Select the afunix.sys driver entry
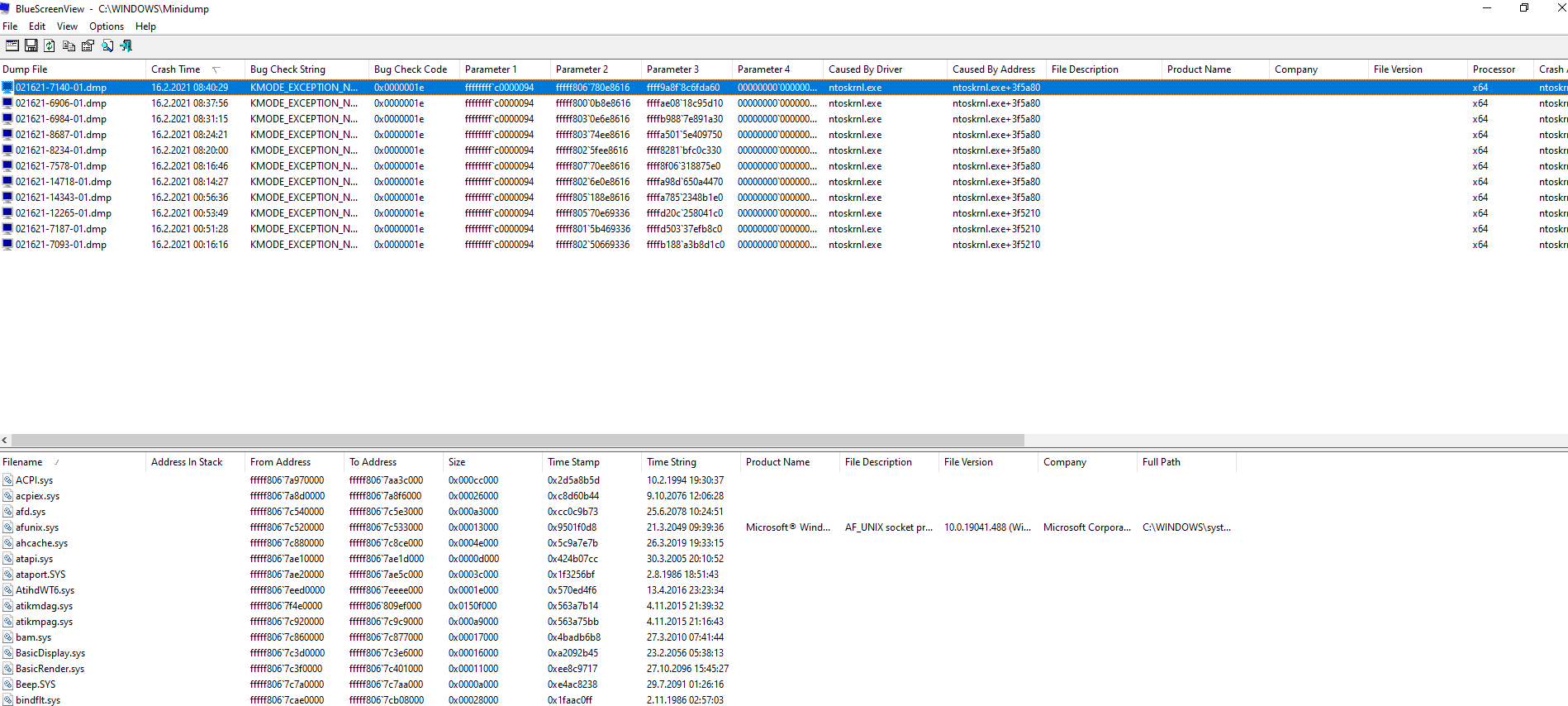This screenshot has height=706, width=1568. (x=37, y=527)
